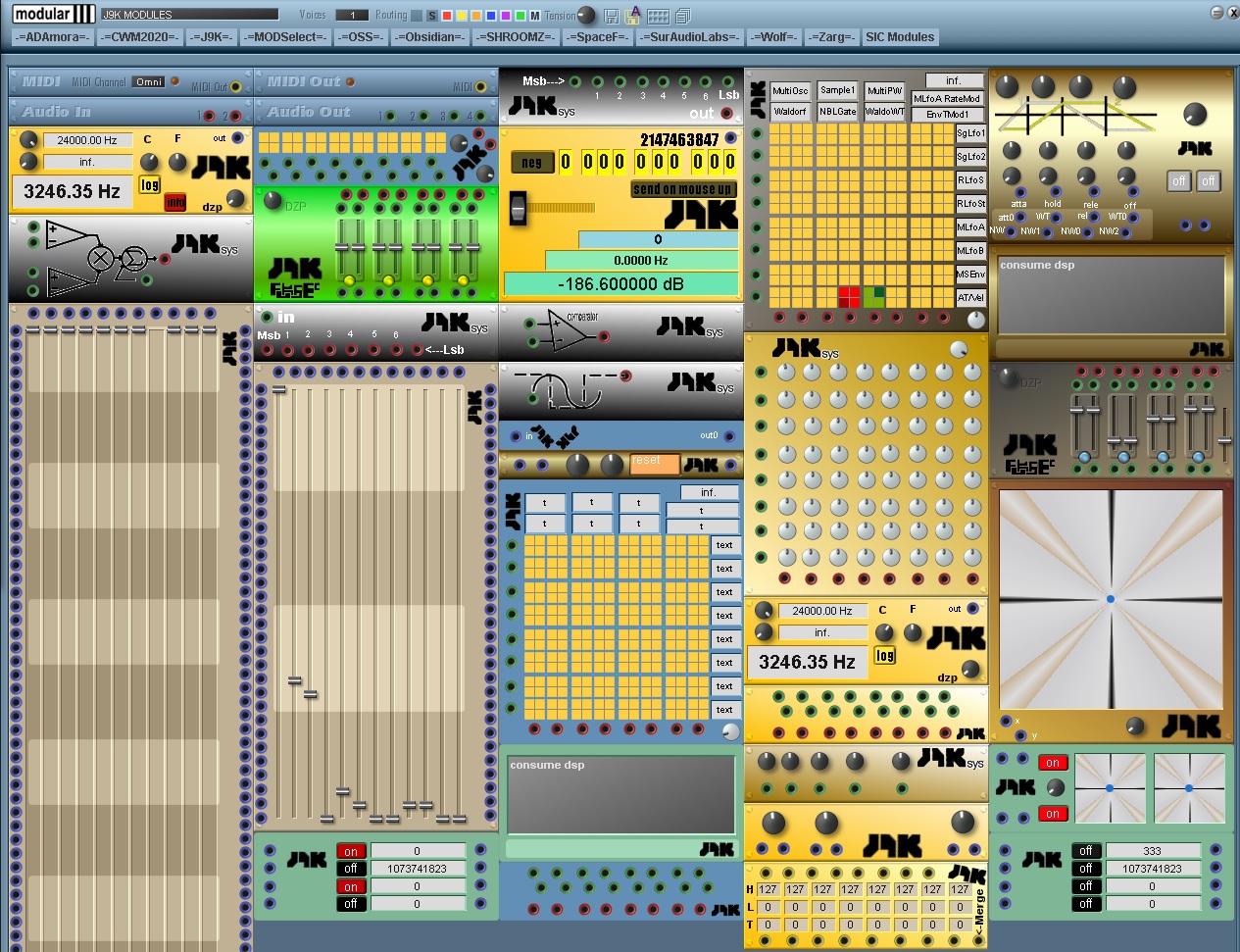Open the -=CWM2020=- module tab

pos(139,37)
